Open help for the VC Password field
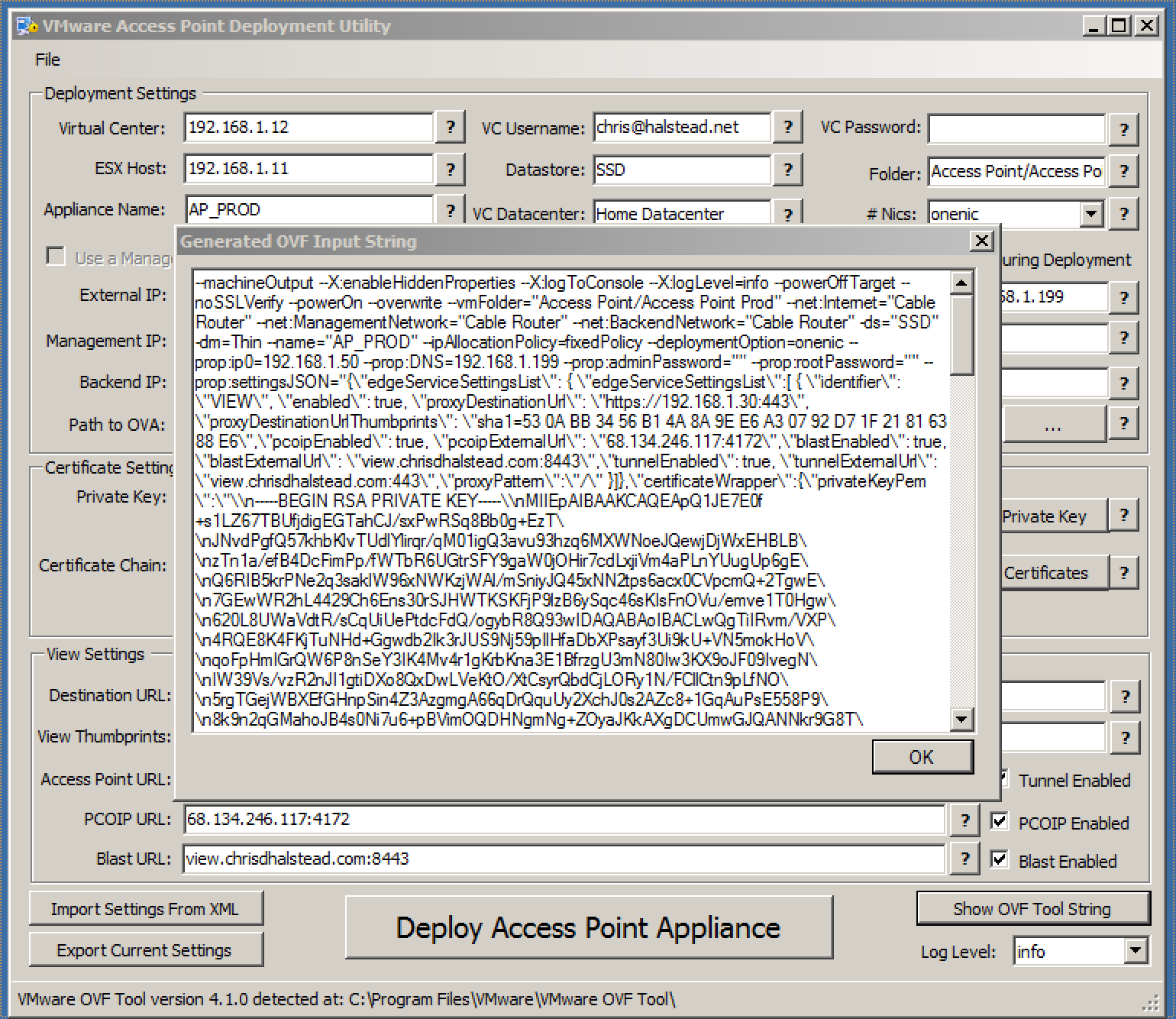1176x1019 pixels. click(x=1123, y=129)
